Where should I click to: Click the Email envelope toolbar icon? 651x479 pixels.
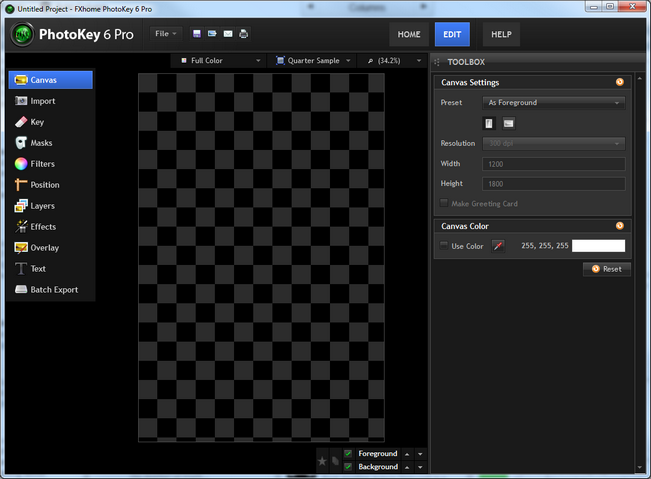228,34
